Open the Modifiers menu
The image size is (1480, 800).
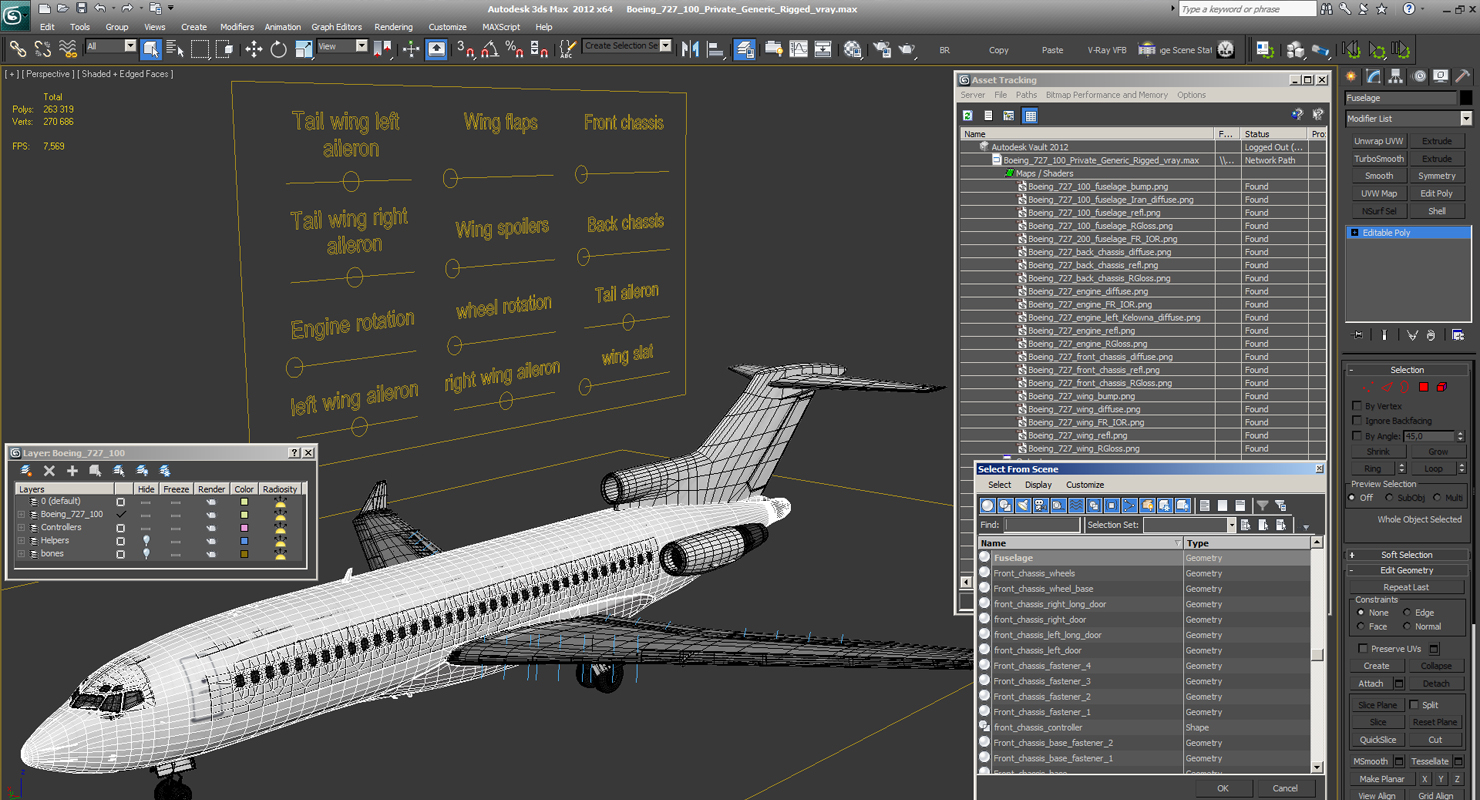click(237, 27)
